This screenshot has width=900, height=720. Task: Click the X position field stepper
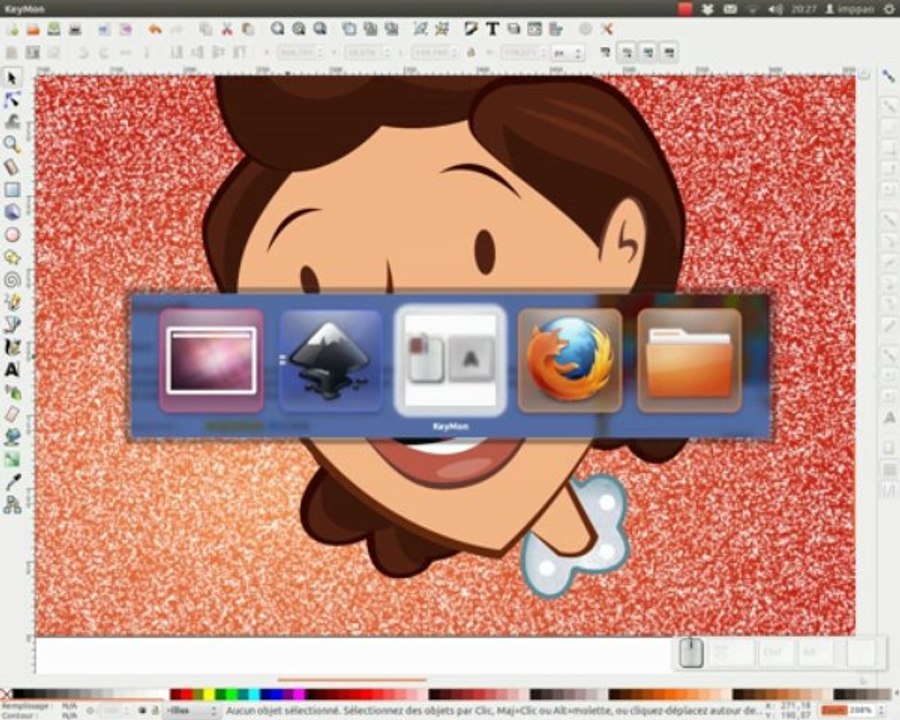(320, 53)
